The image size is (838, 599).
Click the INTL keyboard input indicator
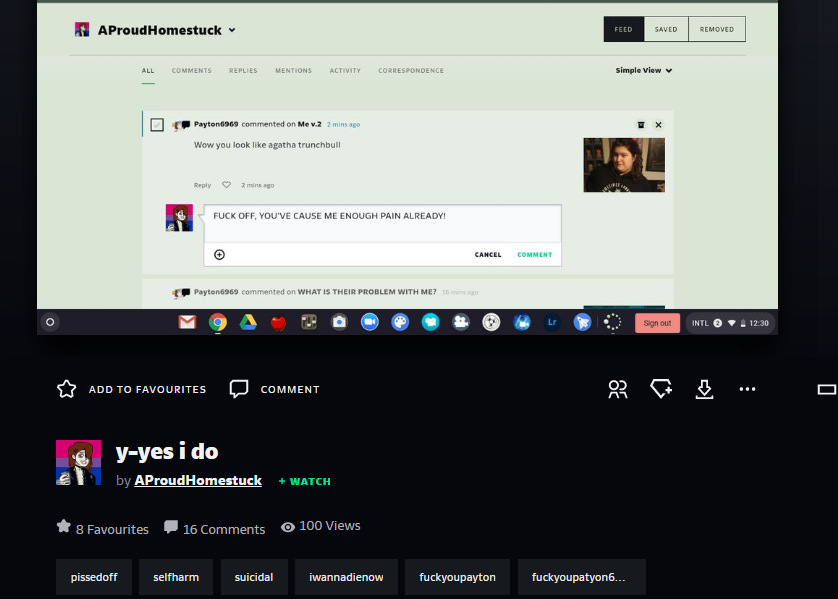pos(700,323)
